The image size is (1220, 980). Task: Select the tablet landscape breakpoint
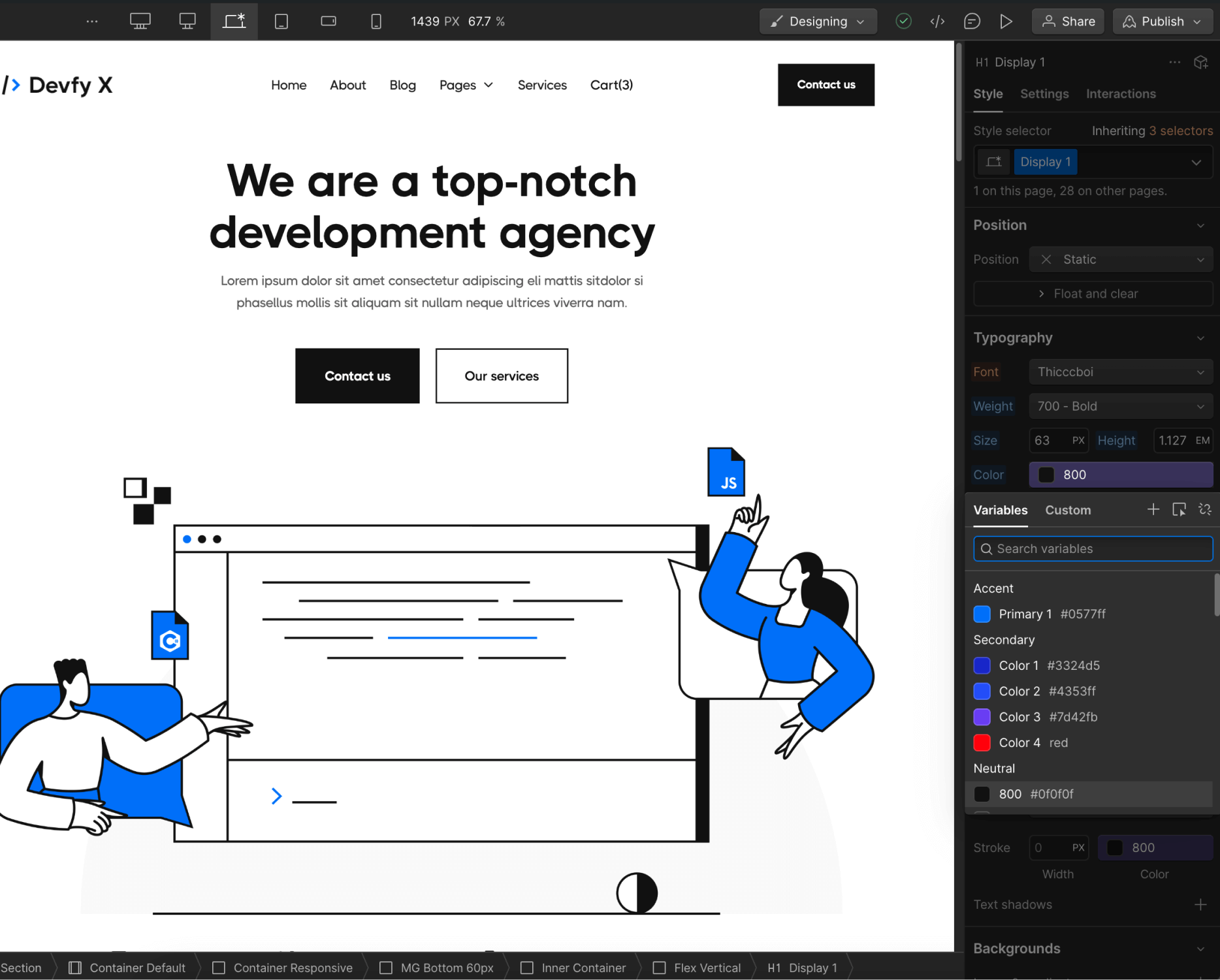pos(328,21)
